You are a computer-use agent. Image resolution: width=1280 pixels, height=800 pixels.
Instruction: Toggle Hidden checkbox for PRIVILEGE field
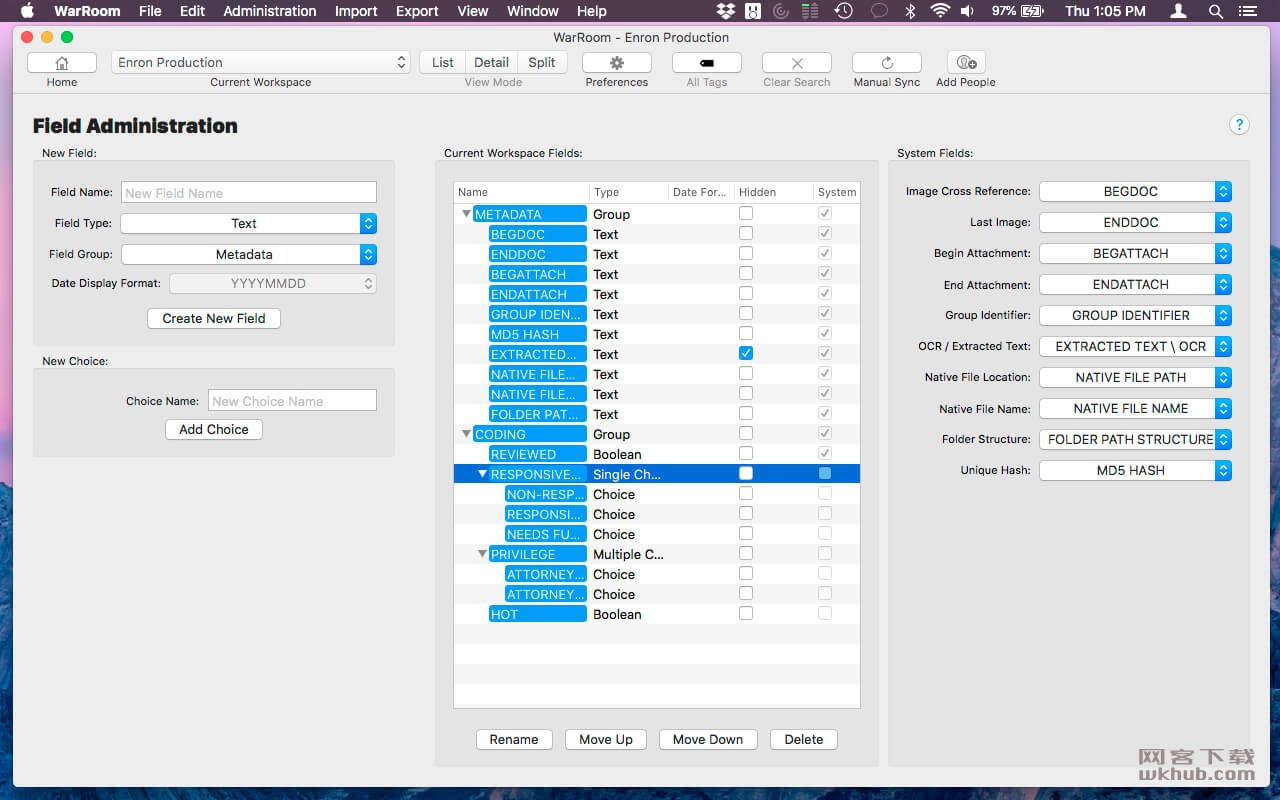click(x=746, y=553)
